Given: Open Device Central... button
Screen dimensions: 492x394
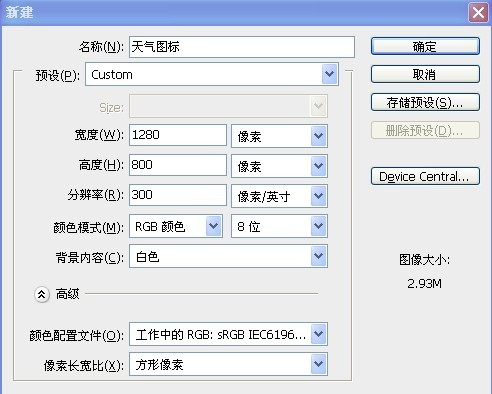Looking at the screenshot, I should click(425, 176).
